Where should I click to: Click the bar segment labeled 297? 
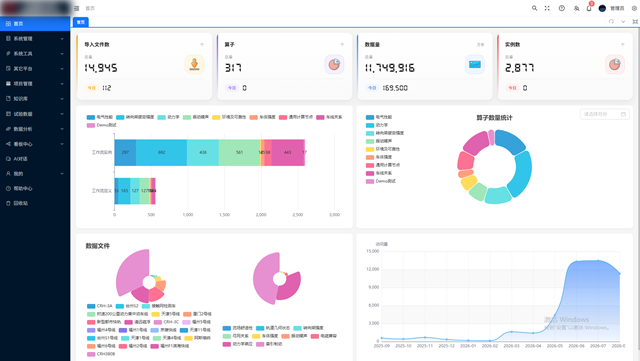[125, 152]
